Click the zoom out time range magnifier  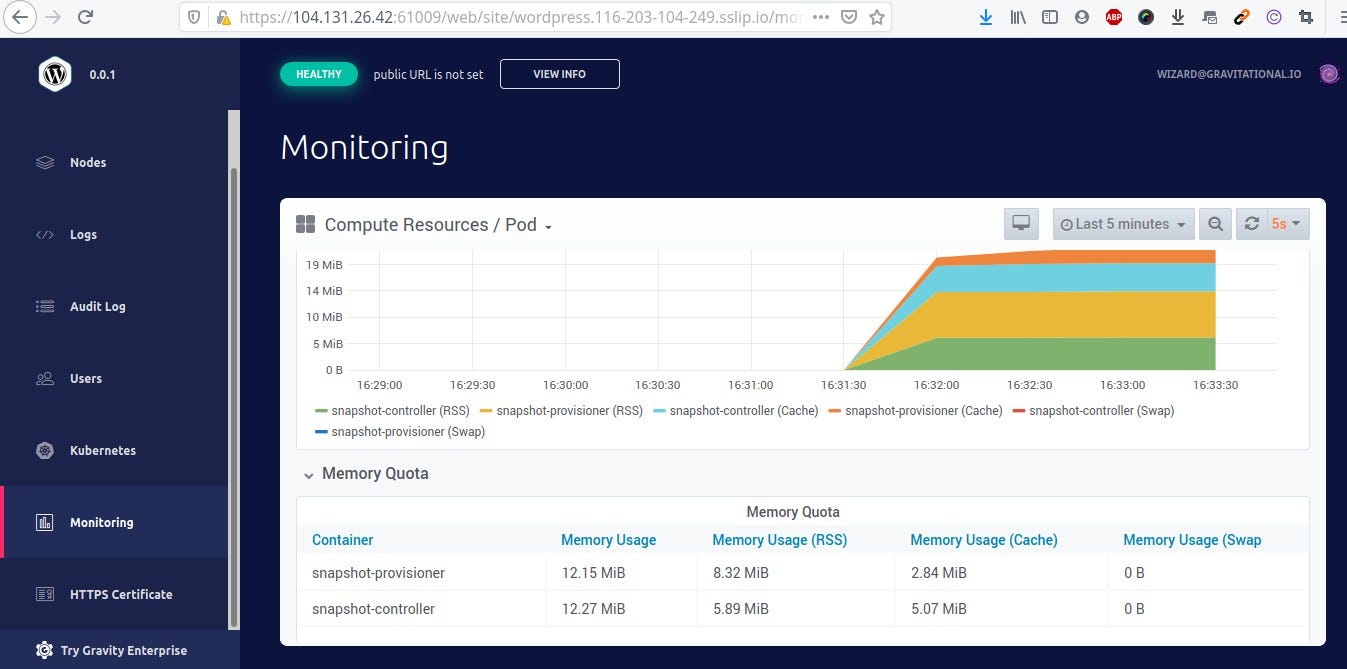coord(1215,224)
